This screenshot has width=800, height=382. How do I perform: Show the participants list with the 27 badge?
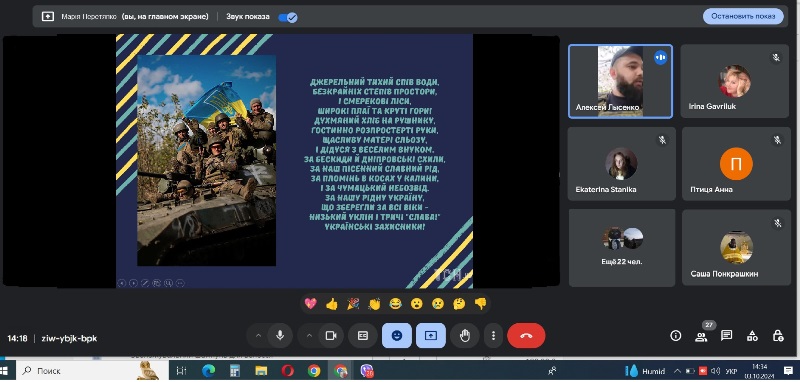(701, 336)
